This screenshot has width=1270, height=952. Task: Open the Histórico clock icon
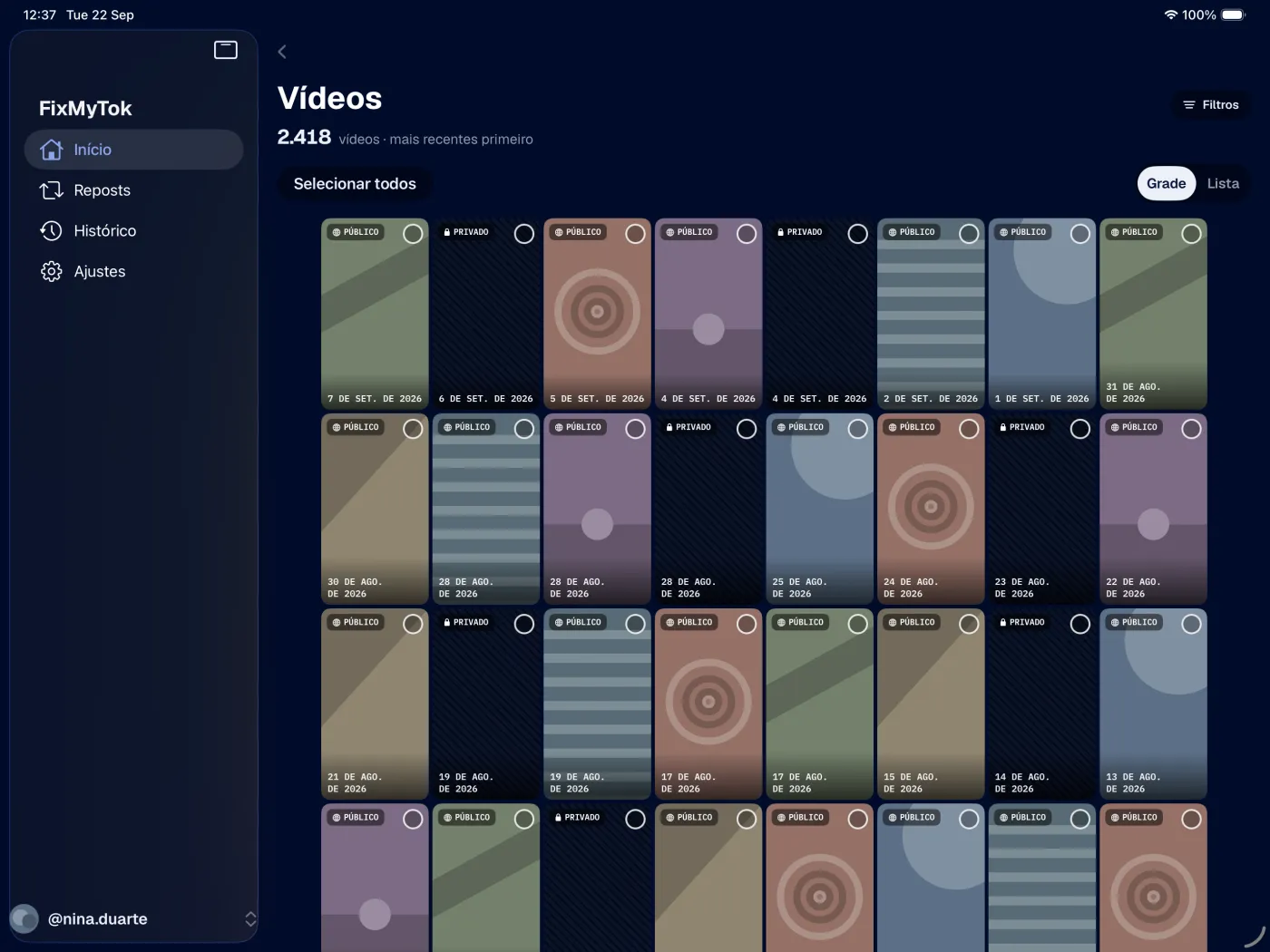(x=52, y=231)
